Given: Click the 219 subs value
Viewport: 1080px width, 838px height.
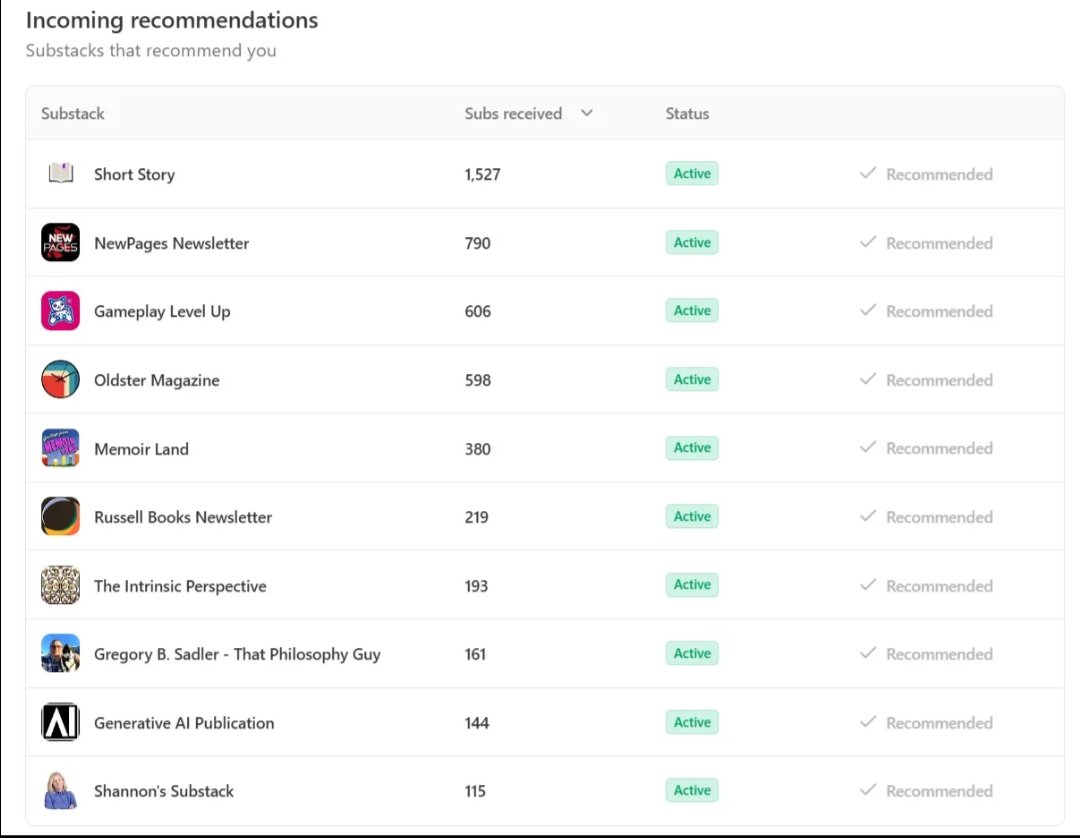Looking at the screenshot, I should [x=477, y=517].
